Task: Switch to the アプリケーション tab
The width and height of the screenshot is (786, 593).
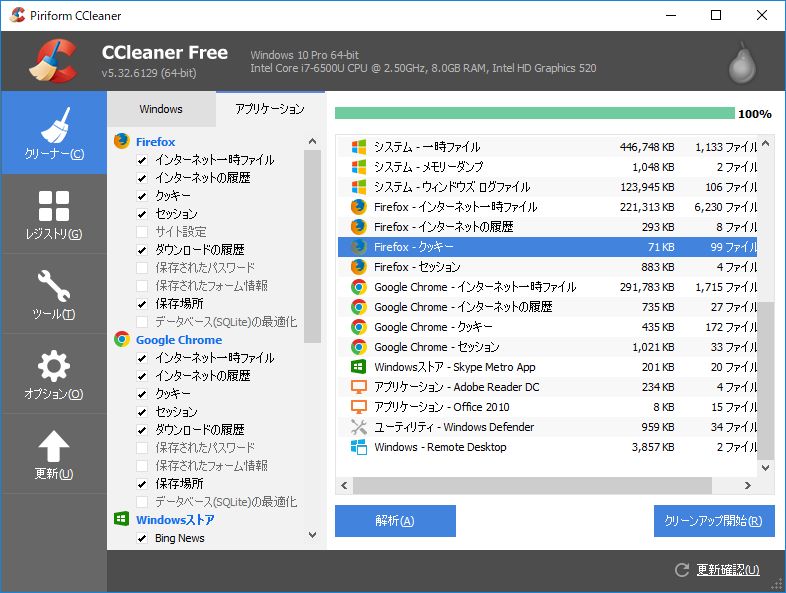Action: coord(270,109)
